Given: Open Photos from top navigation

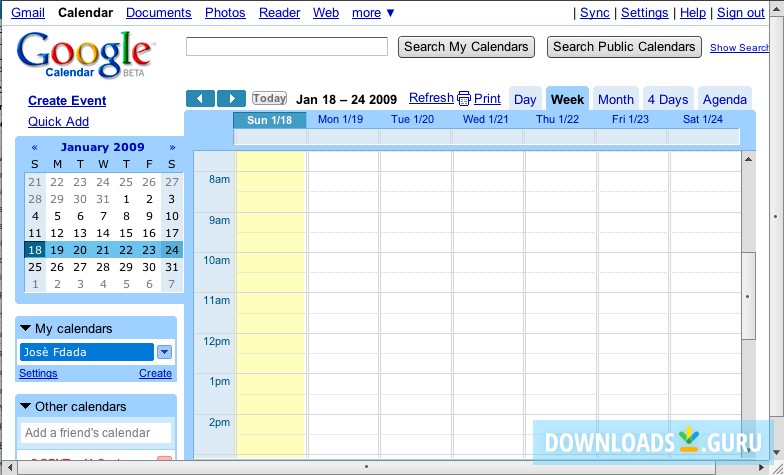Looking at the screenshot, I should [x=225, y=13].
